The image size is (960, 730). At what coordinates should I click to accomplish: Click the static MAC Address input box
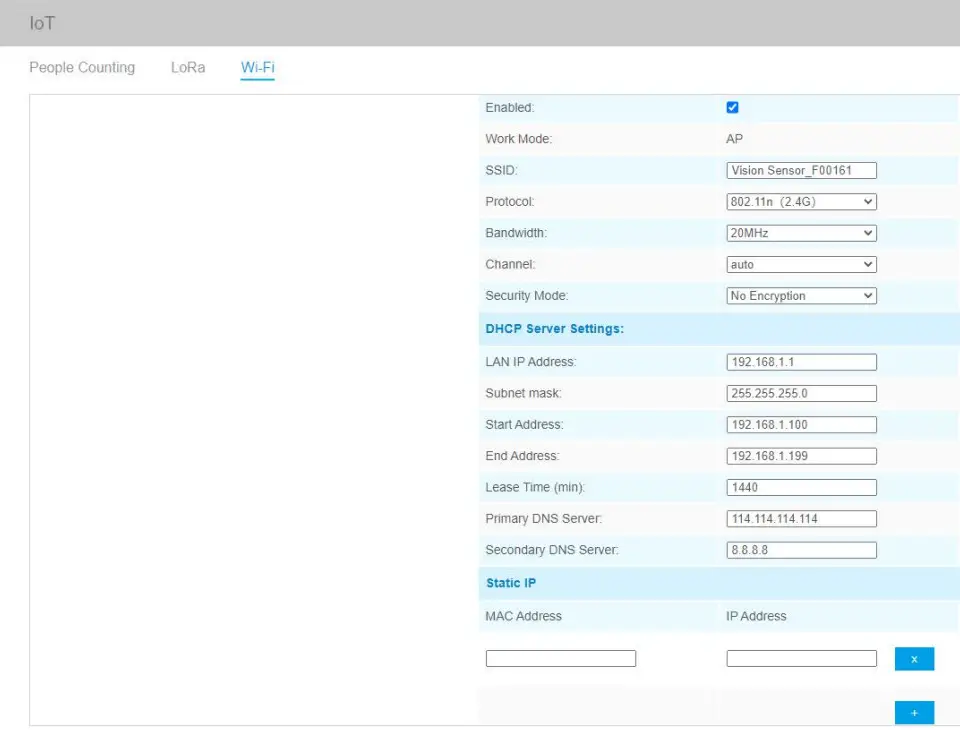[560, 659]
